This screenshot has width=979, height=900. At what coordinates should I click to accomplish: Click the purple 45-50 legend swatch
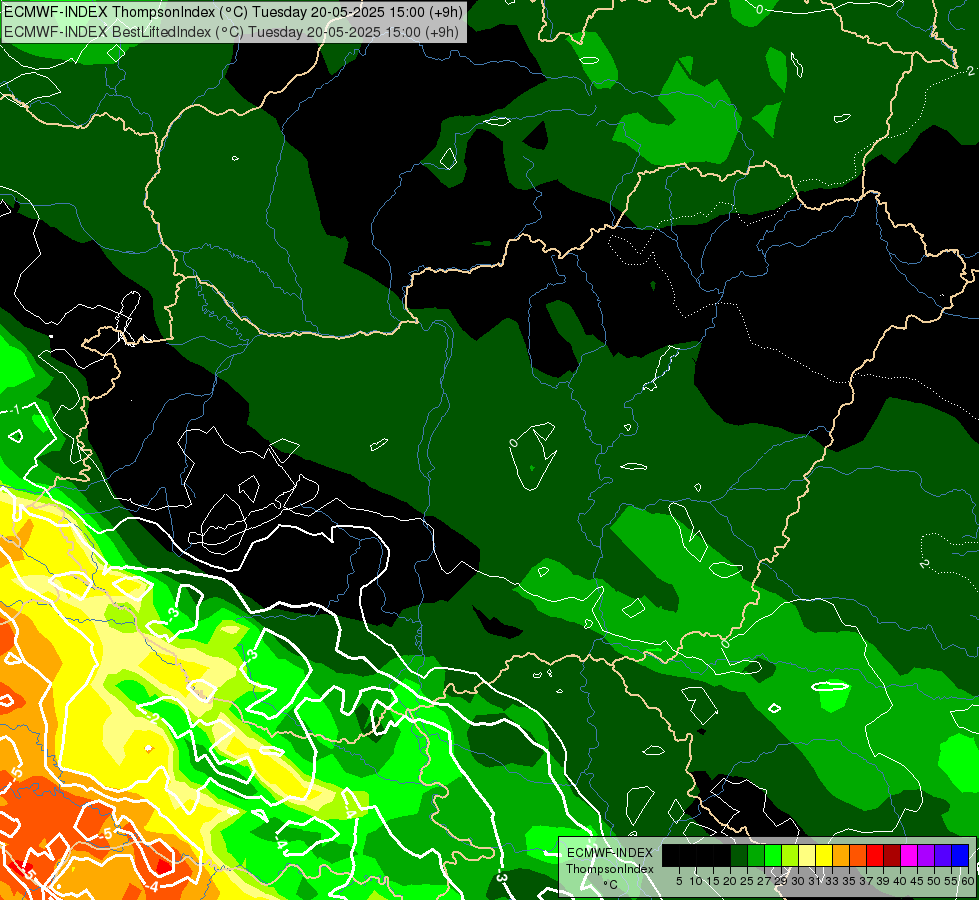[927, 855]
